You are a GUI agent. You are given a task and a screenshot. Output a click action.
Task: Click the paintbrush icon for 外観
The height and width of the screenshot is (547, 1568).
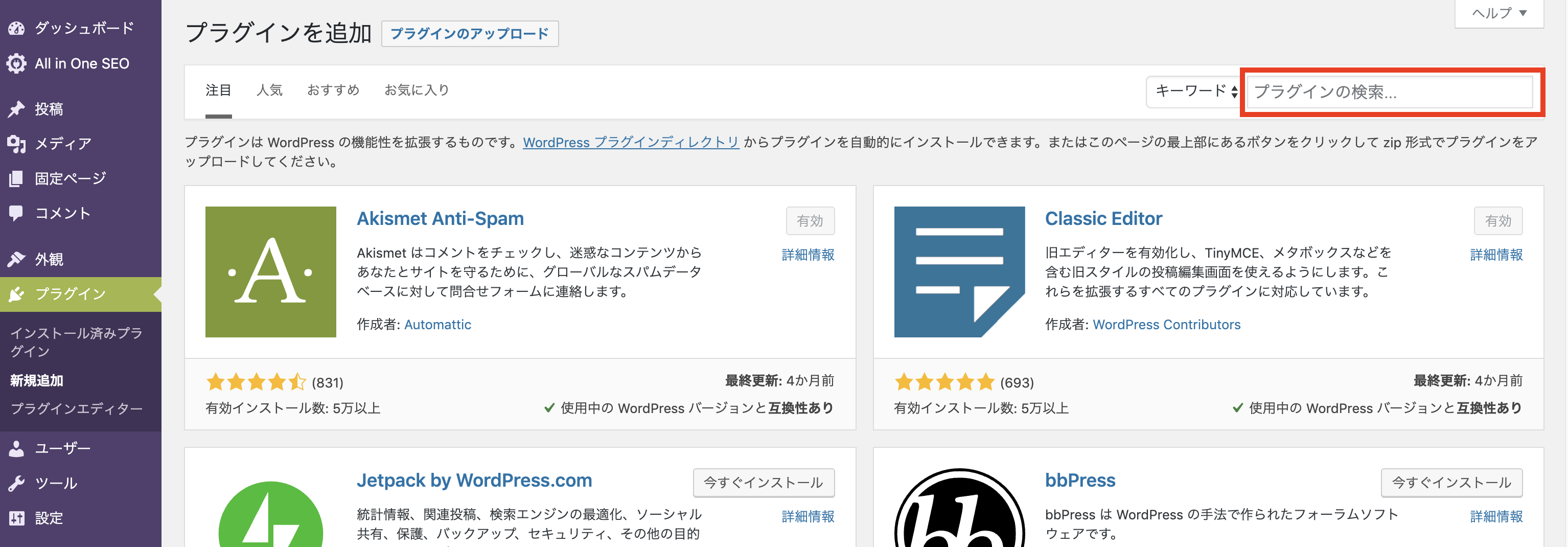pyautogui.click(x=16, y=260)
